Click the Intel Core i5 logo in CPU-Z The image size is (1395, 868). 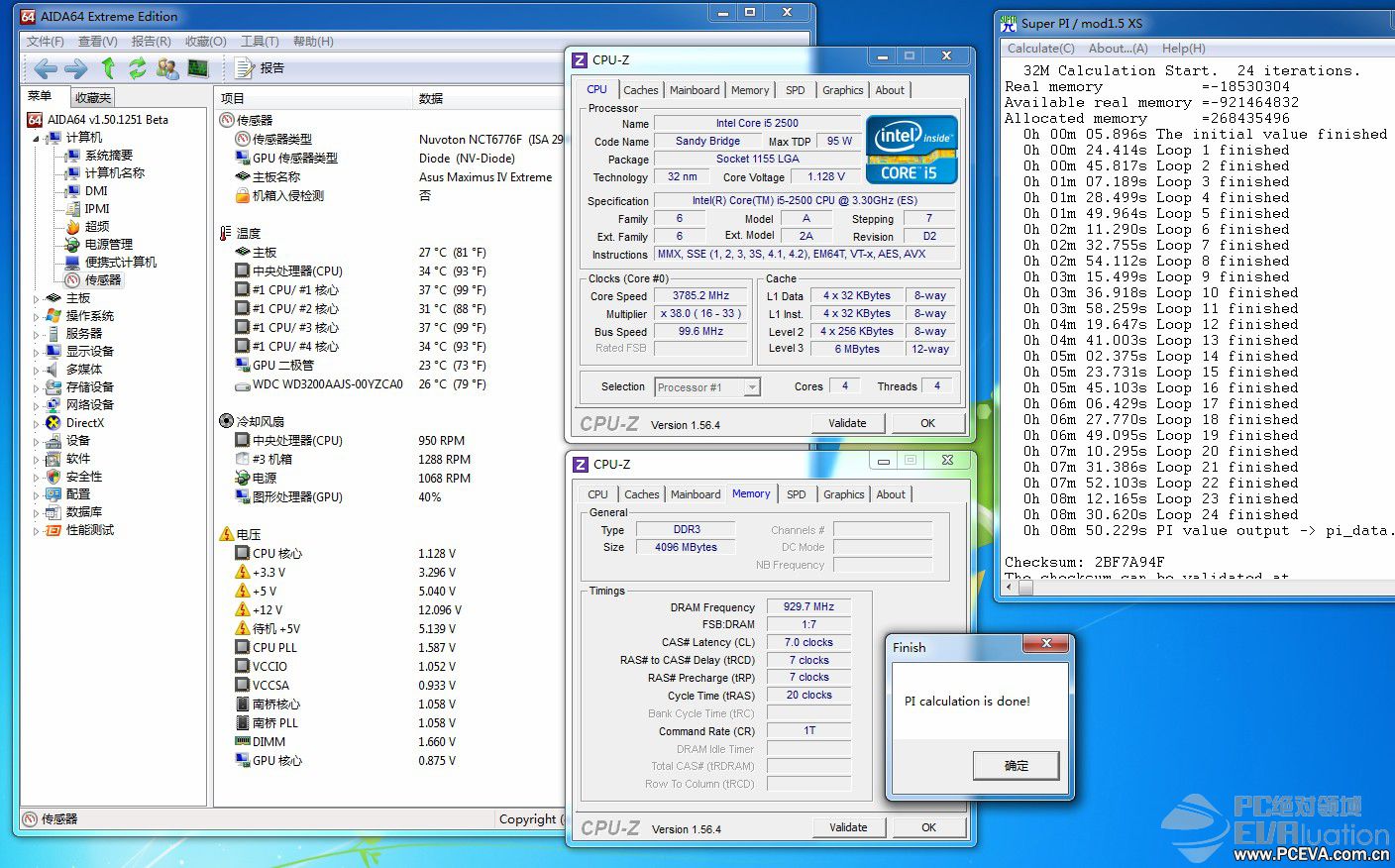point(912,150)
